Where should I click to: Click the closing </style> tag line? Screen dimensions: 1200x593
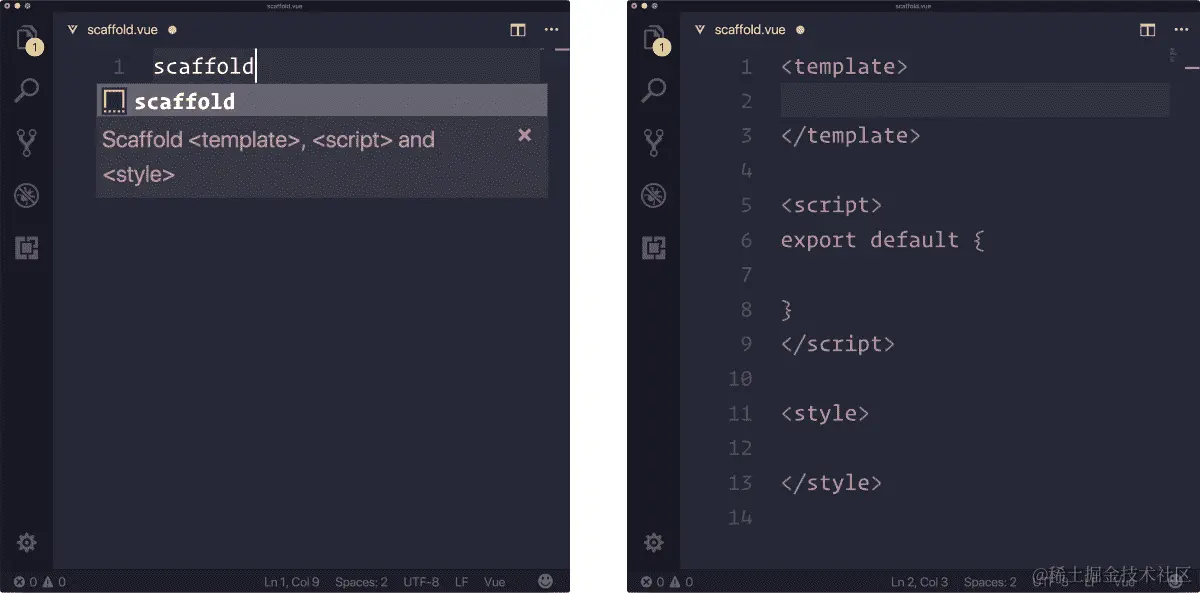831,483
